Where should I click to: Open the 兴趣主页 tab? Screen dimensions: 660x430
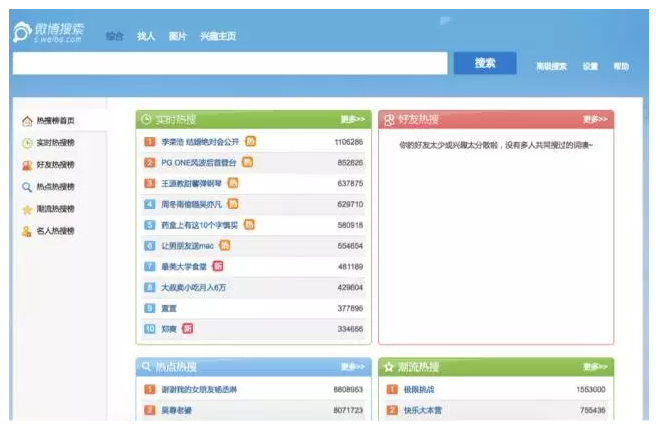tap(217, 37)
